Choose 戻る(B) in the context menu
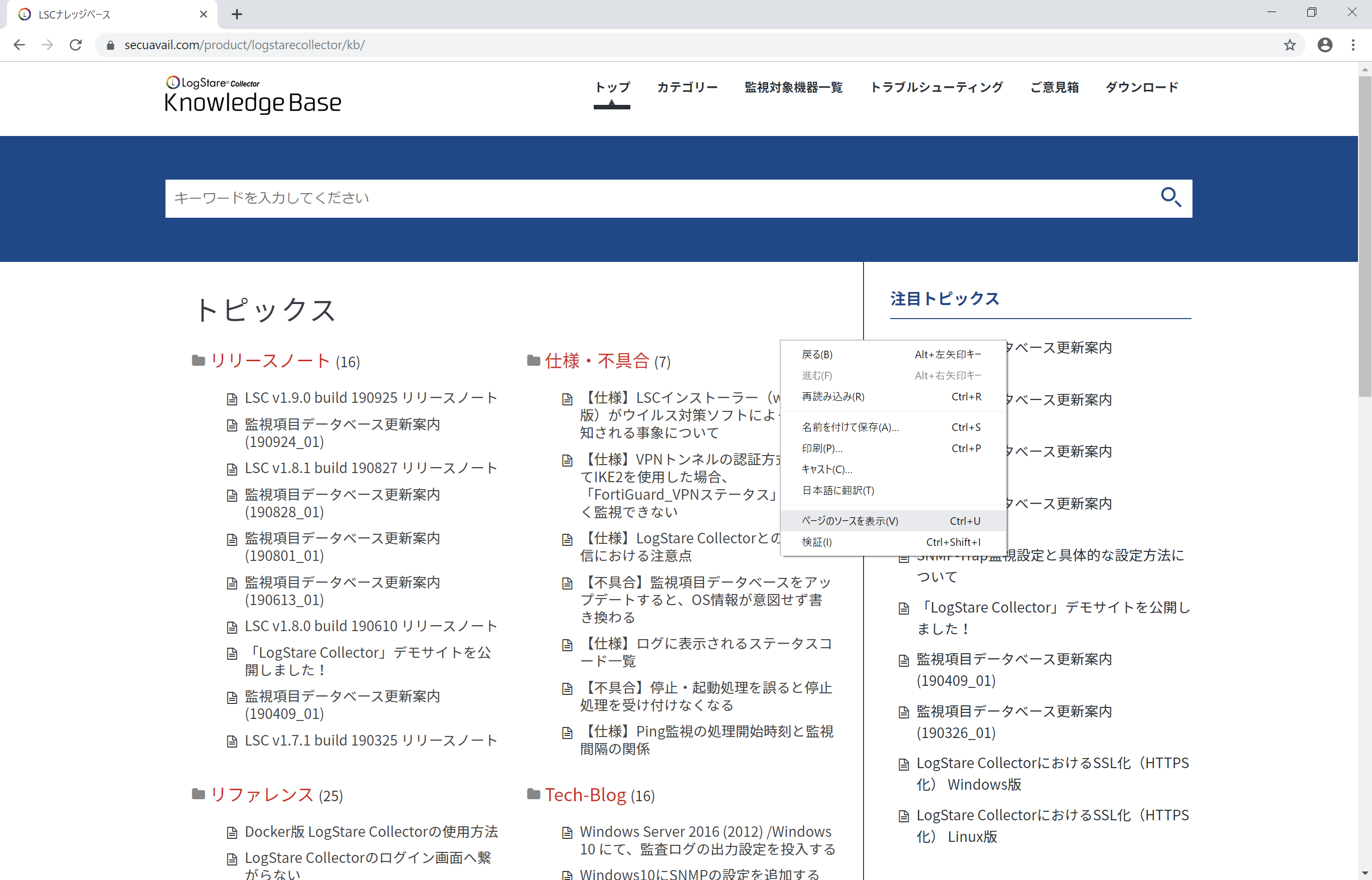The height and width of the screenshot is (880, 1372). pyautogui.click(x=893, y=354)
